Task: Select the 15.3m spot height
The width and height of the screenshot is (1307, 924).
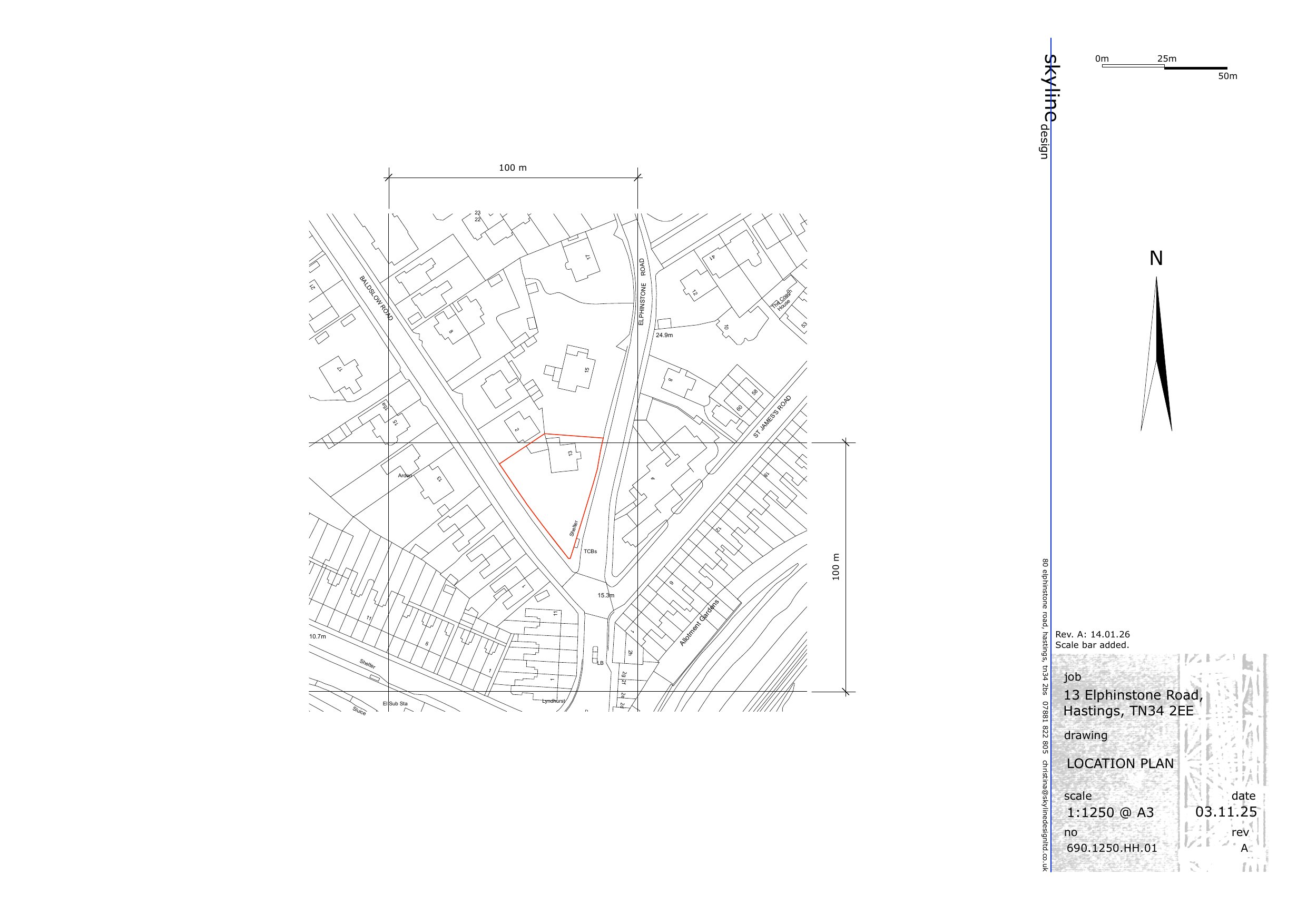Action: click(x=606, y=595)
